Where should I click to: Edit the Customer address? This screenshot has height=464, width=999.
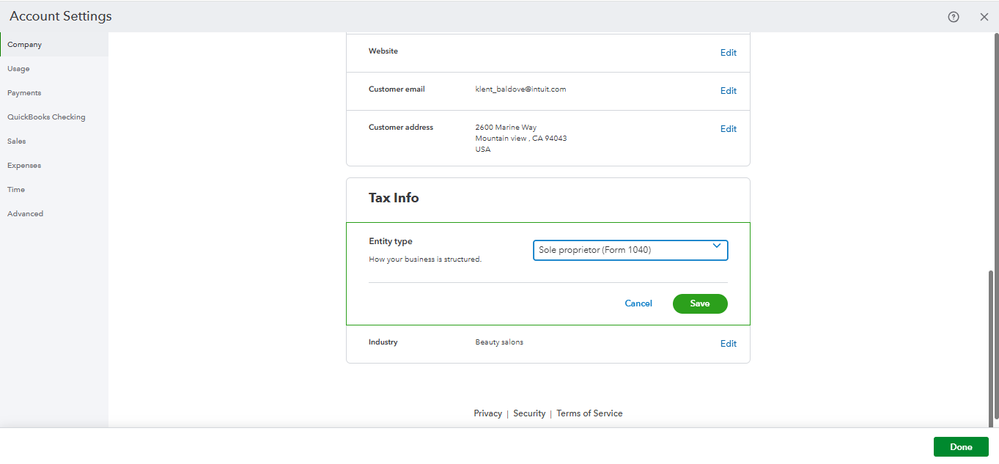[x=728, y=128]
